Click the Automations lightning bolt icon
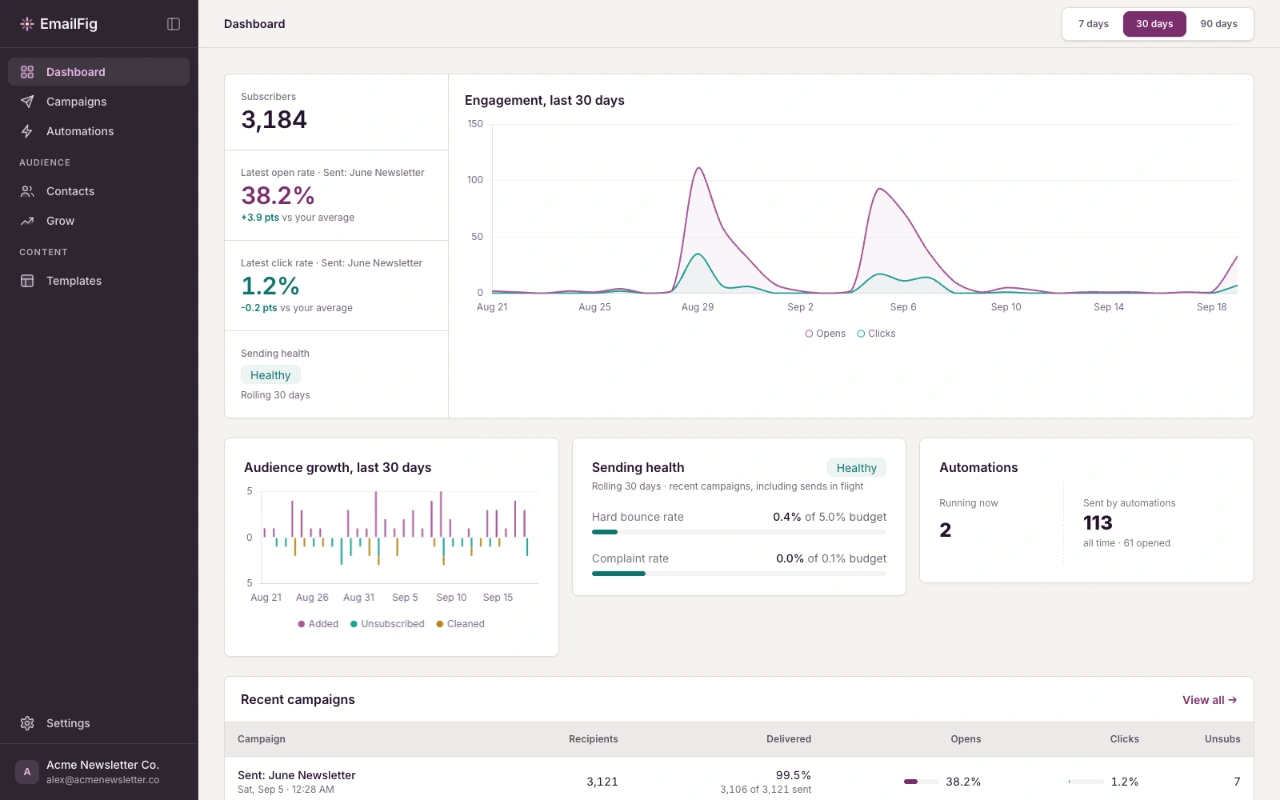 (x=27, y=131)
